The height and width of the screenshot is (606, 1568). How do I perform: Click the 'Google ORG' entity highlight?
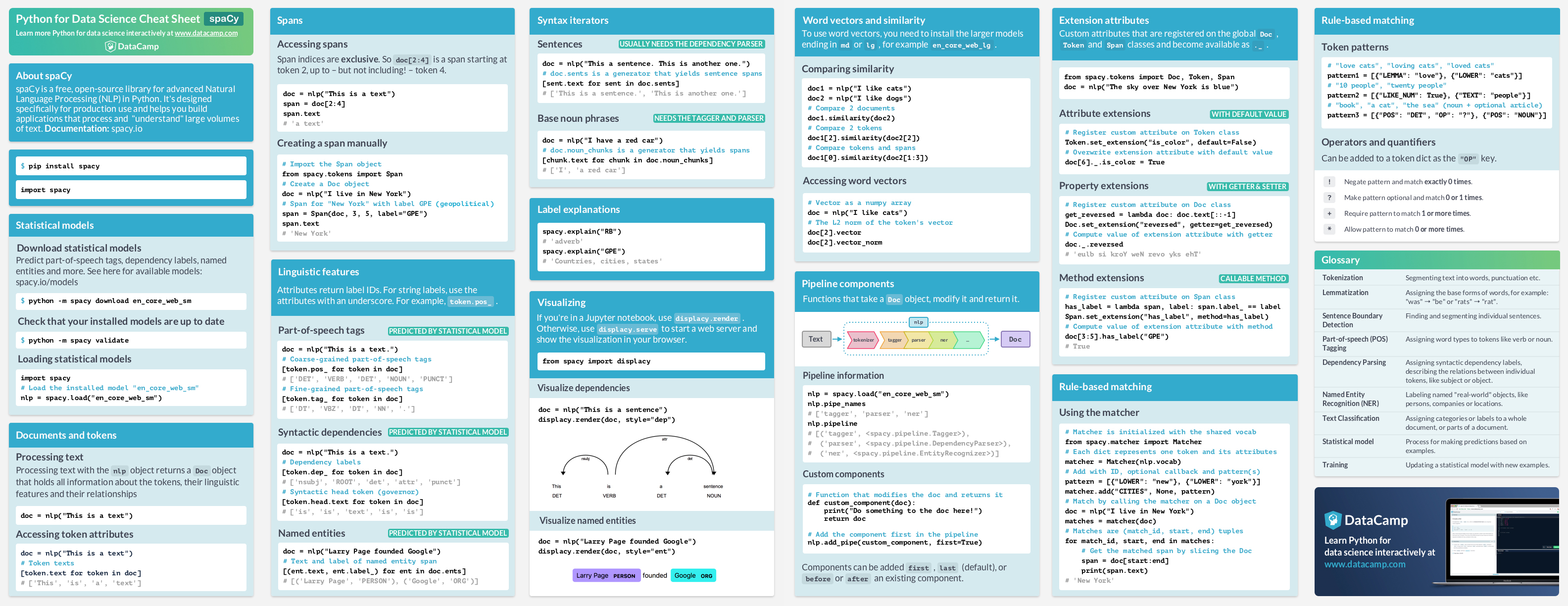click(693, 575)
